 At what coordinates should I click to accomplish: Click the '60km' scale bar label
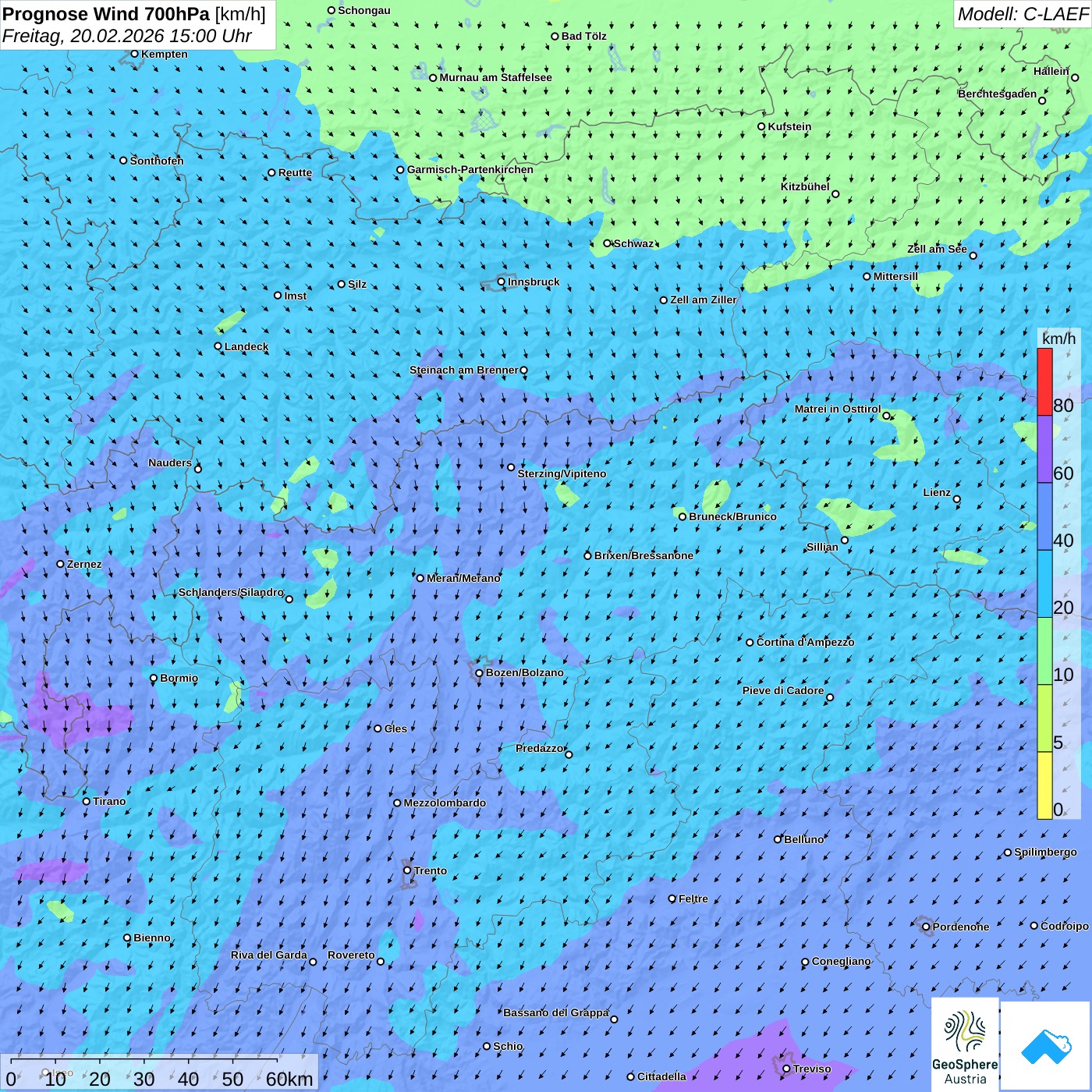(289, 1079)
